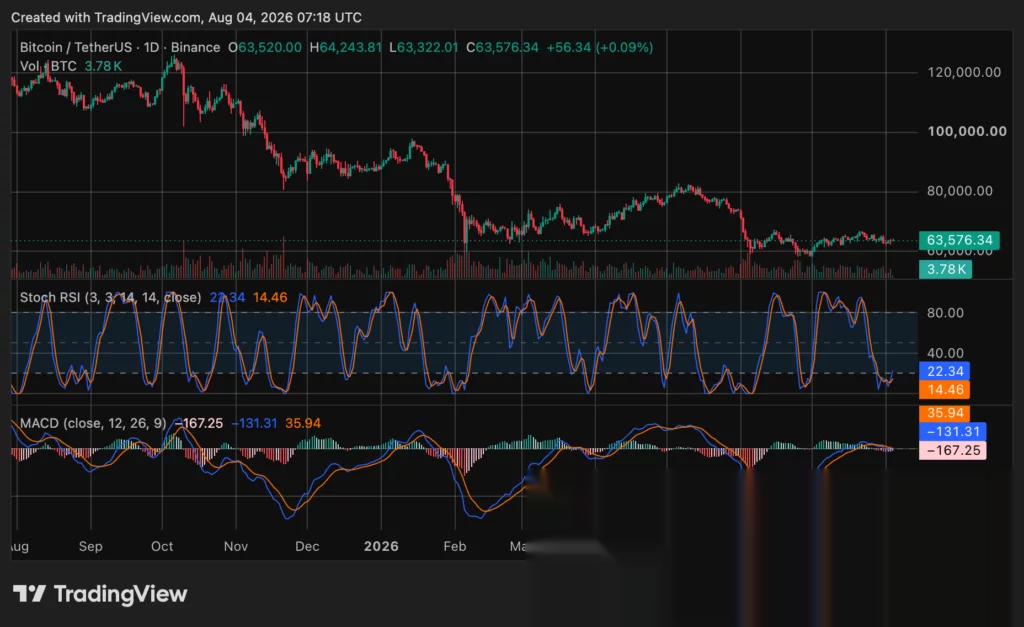
Task: Click the orange 35.94 axis tag
Action: coord(944,413)
